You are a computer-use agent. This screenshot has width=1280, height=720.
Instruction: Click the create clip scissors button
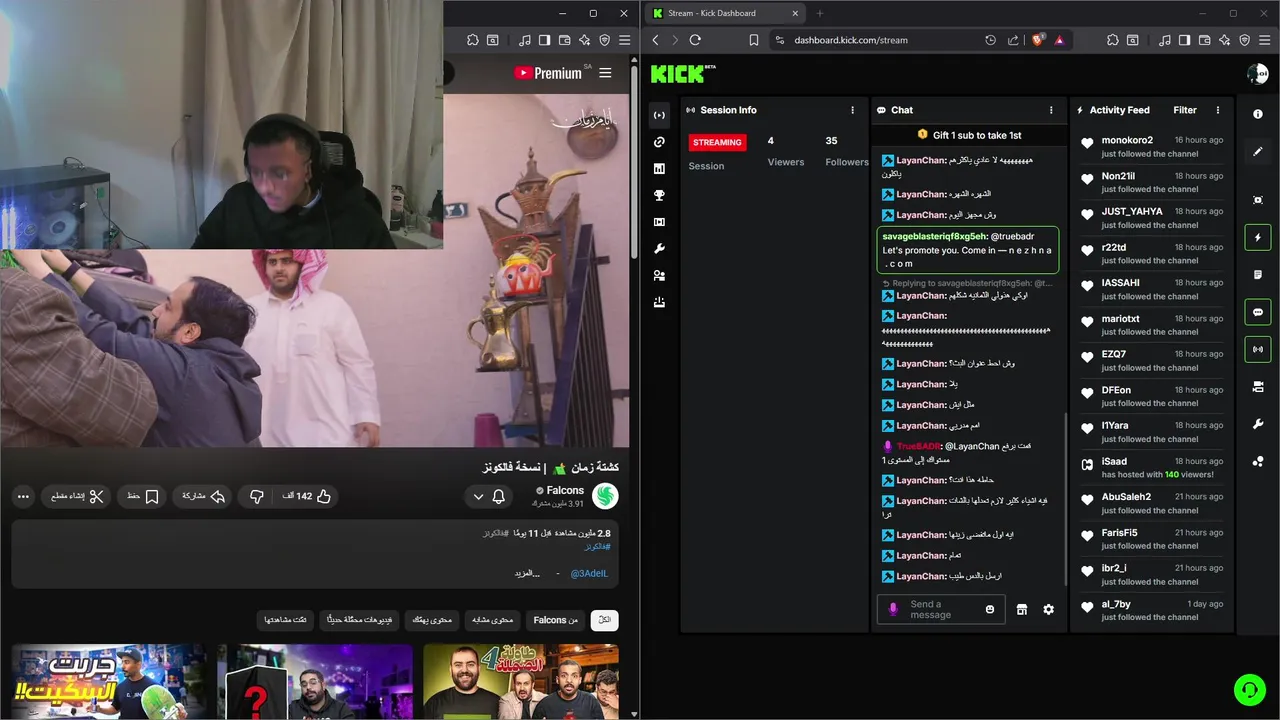(78, 496)
